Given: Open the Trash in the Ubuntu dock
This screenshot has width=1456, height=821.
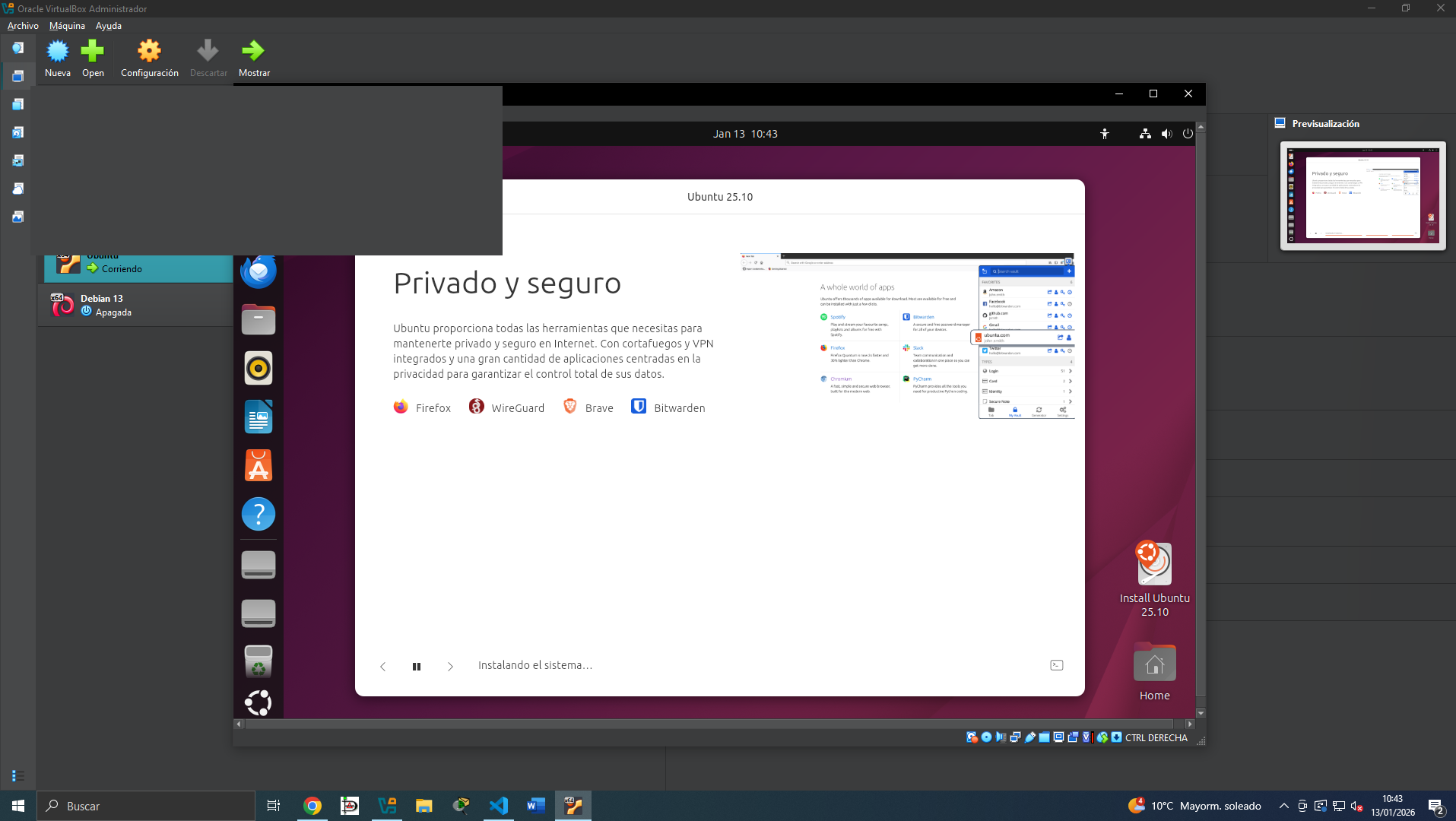Looking at the screenshot, I should (259, 661).
